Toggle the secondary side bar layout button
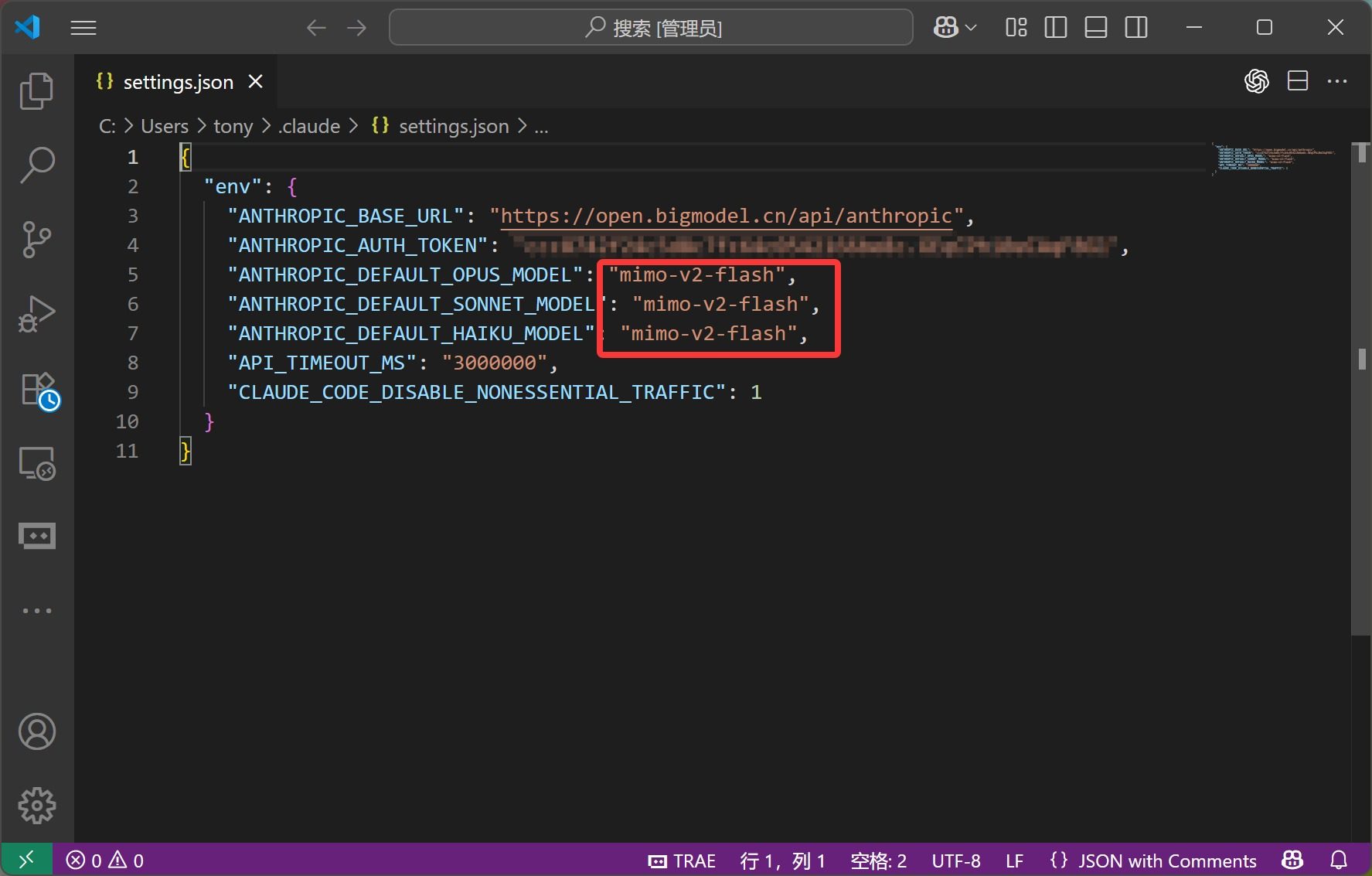The width and height of the screenshot is (1372, 876). pyautogui.click(x=1135, y=28)
